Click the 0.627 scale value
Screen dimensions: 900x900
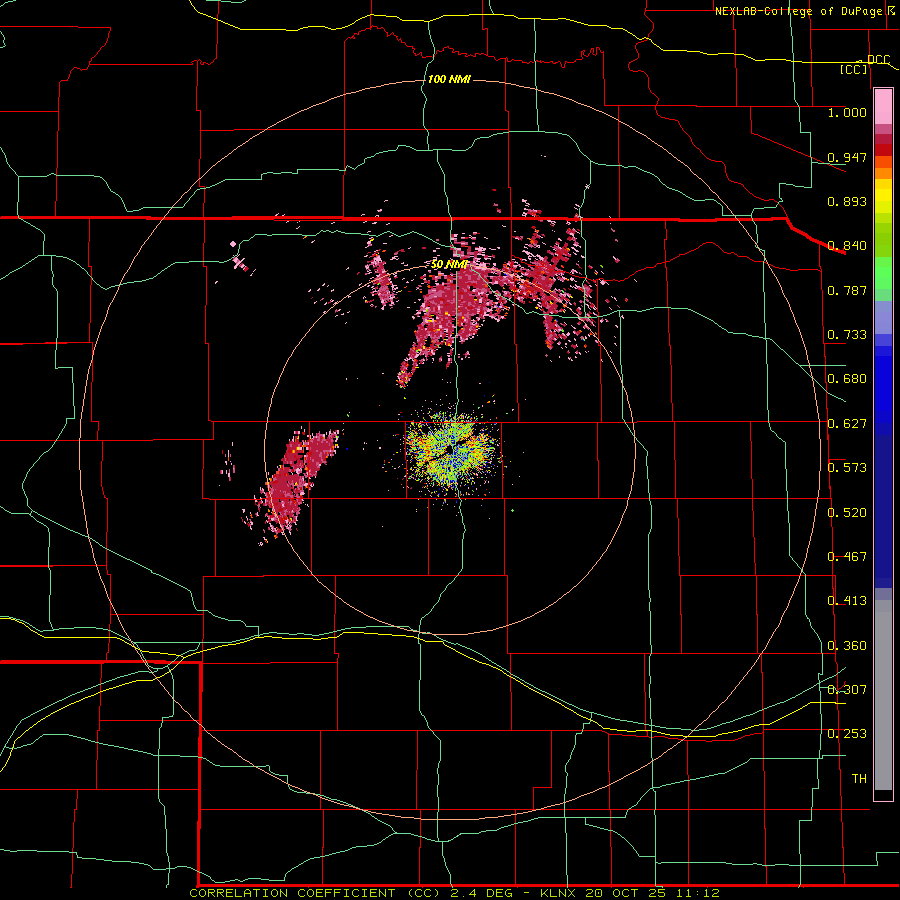click(847, 424)
